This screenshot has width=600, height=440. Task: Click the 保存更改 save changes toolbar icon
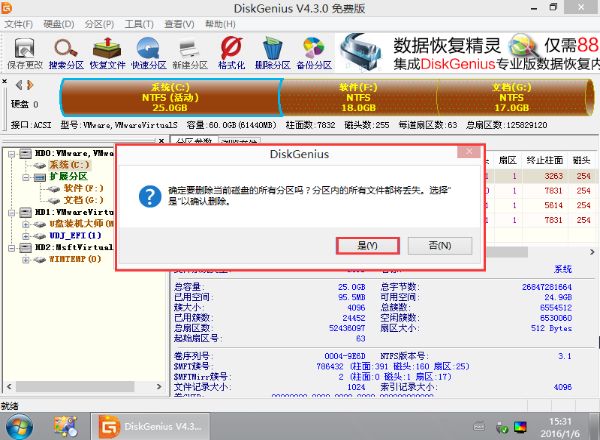pyautogui.click(x=24, y=53)
